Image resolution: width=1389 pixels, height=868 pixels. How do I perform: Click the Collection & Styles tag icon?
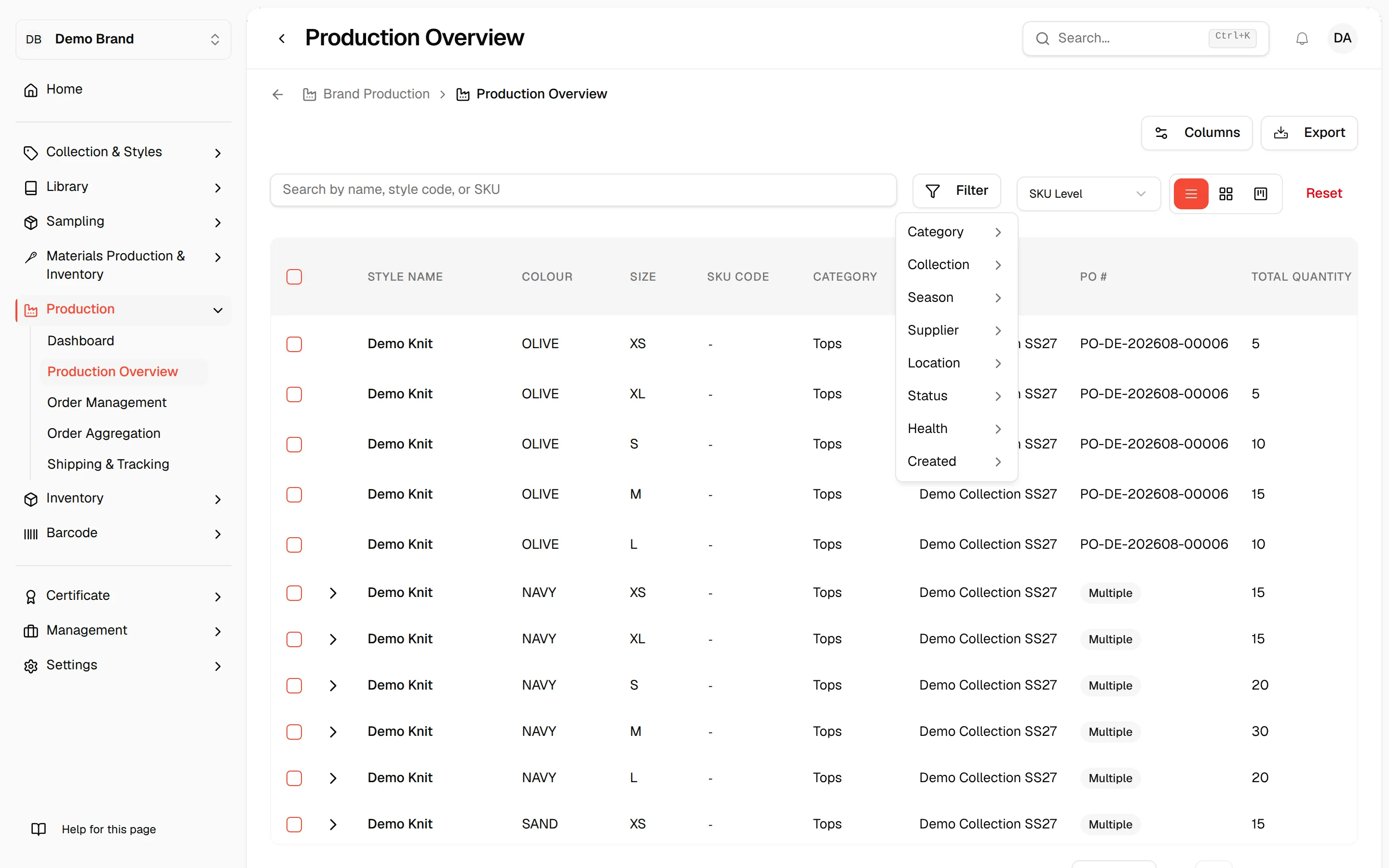click(31, 153)
